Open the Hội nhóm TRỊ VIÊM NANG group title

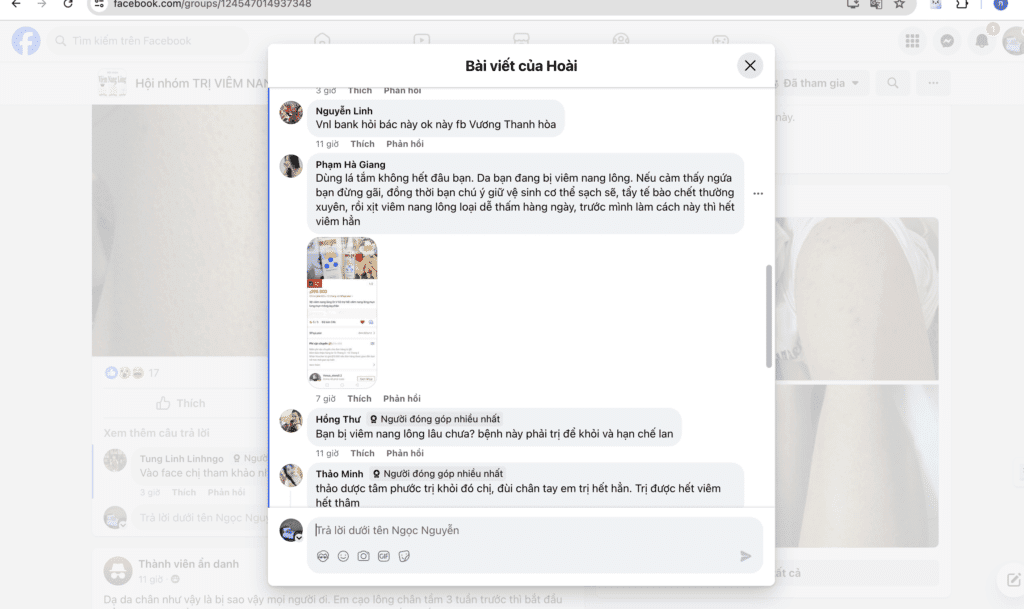(201, 83)
